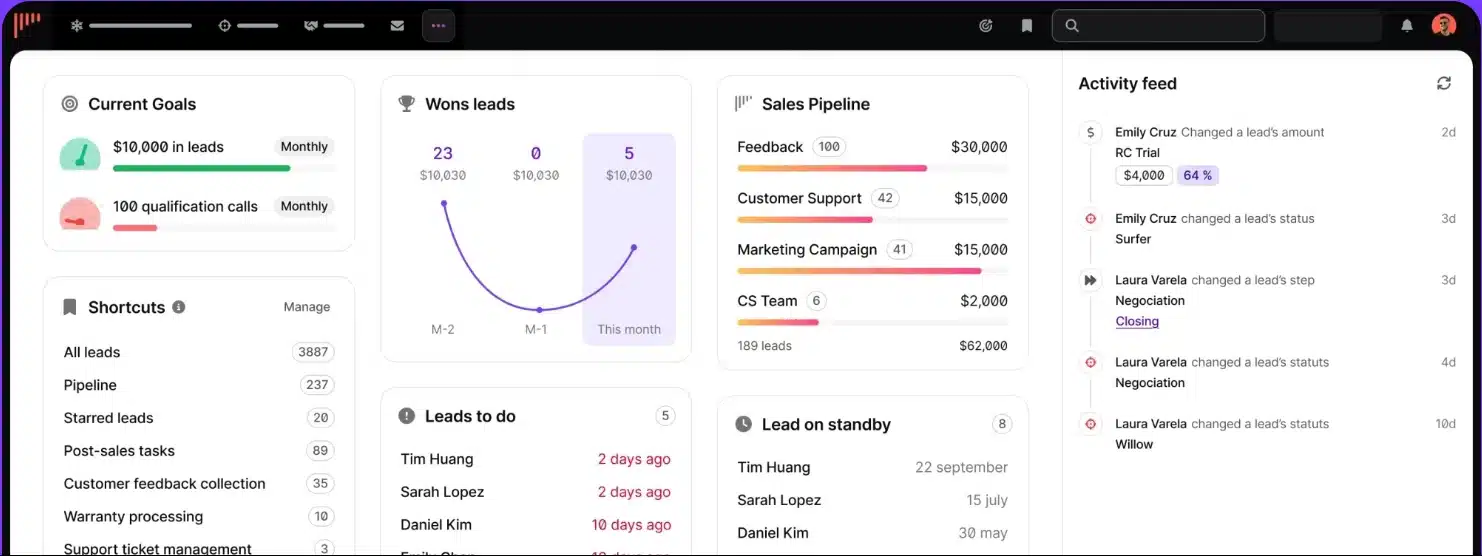
Task: Open the Warranty processing shortcut
Action: point(198,517)
